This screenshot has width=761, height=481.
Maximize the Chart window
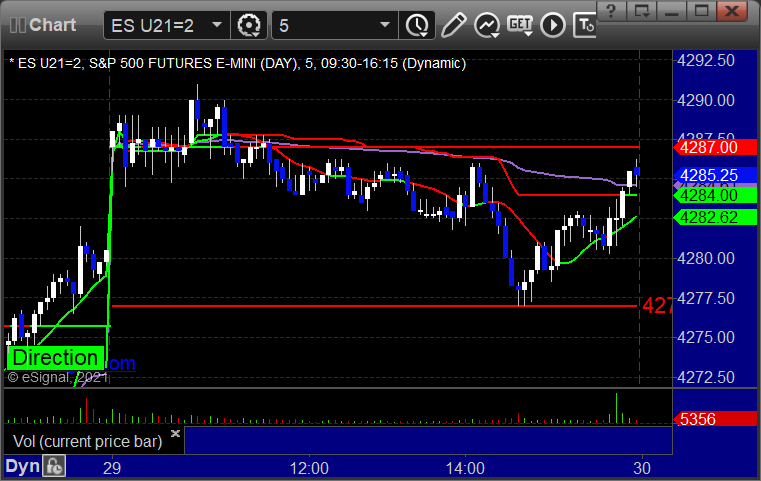point(701,11)
